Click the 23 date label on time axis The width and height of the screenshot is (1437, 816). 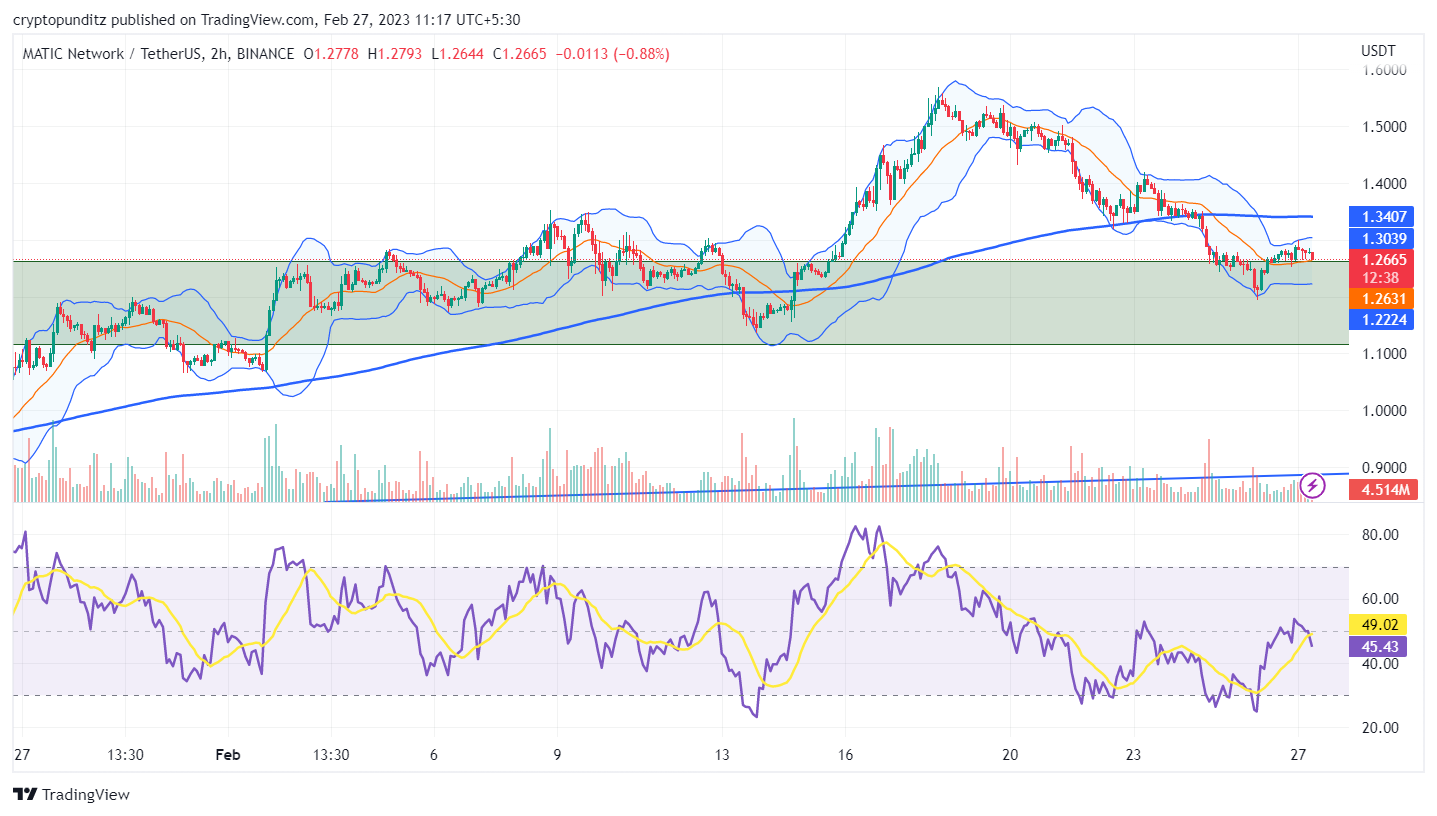click(x=1133, y=755)
